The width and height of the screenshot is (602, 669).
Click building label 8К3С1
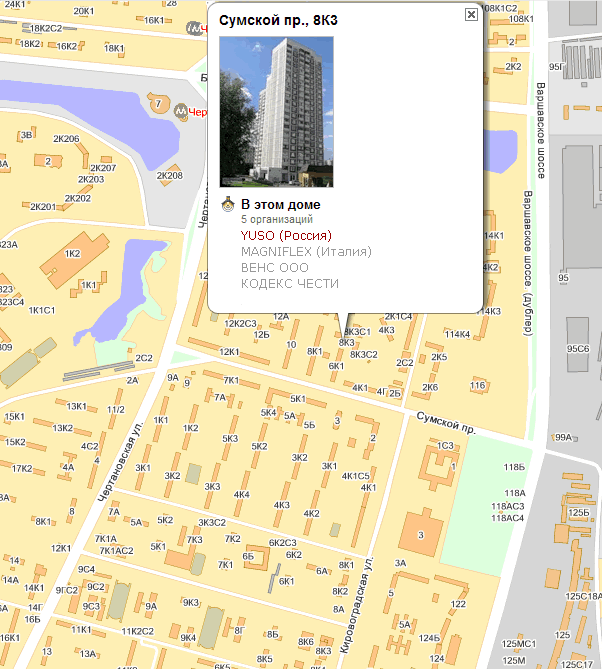tap(358, 332)
